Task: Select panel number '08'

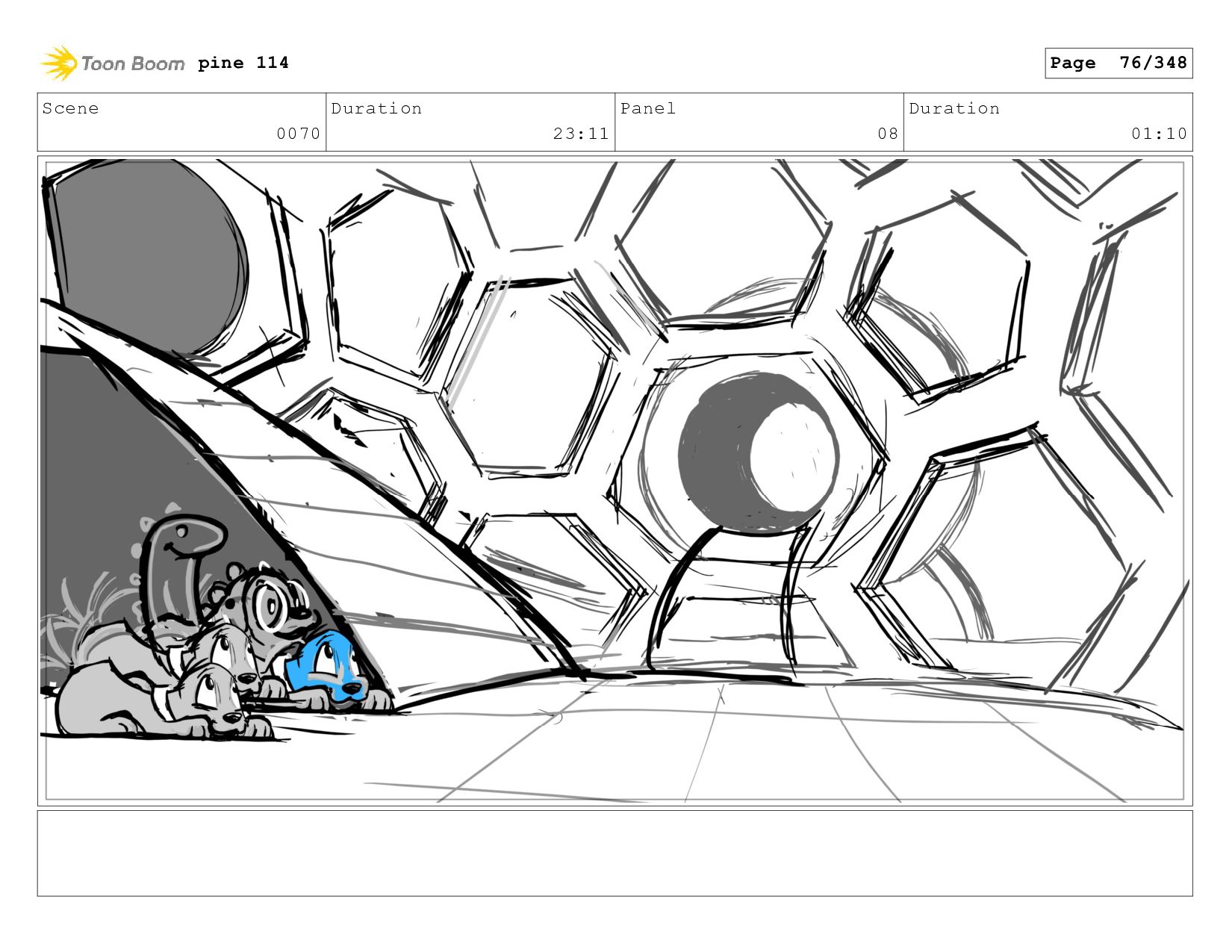Action: click(x=888, y=134)
